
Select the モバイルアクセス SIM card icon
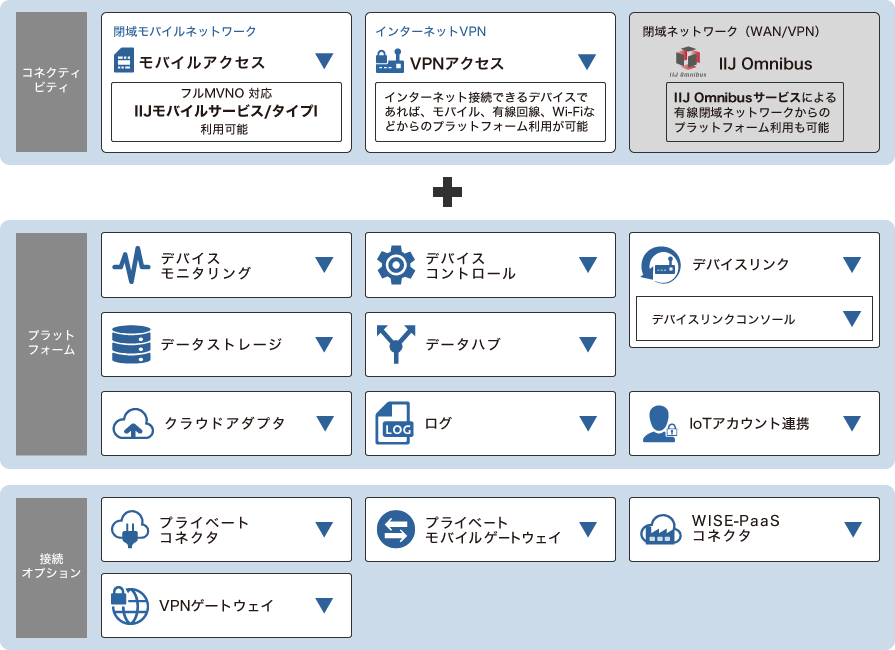coord(125,61)
